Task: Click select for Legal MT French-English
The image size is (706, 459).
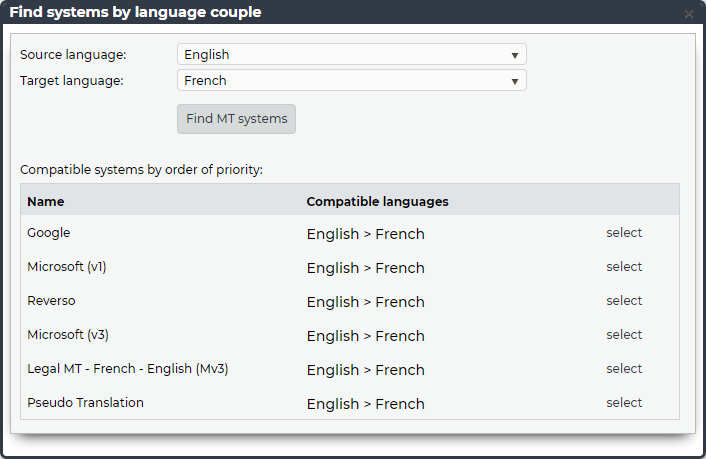Action: 624,369
